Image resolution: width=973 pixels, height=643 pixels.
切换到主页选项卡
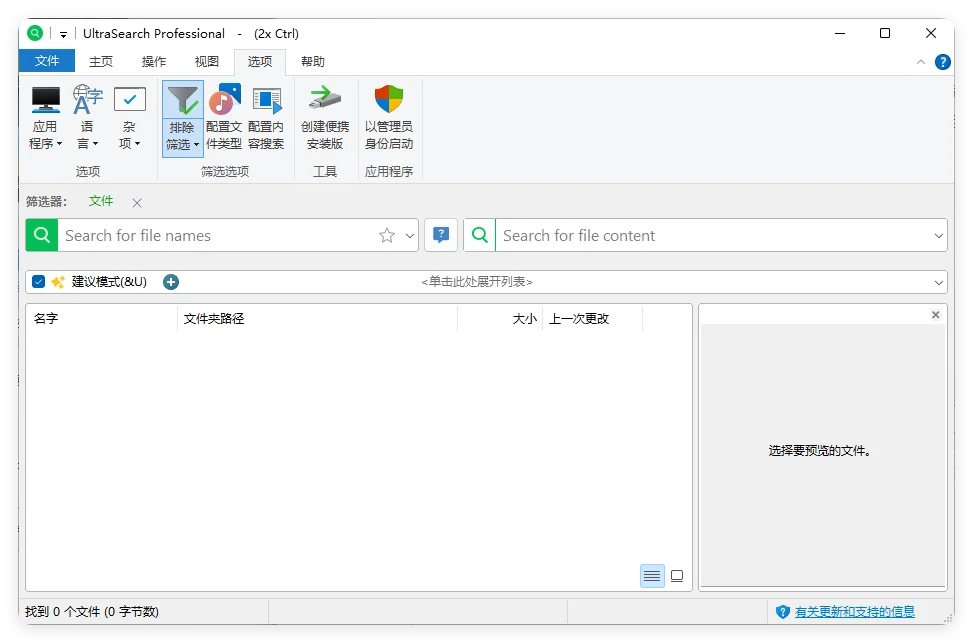[x=100, y=61]
